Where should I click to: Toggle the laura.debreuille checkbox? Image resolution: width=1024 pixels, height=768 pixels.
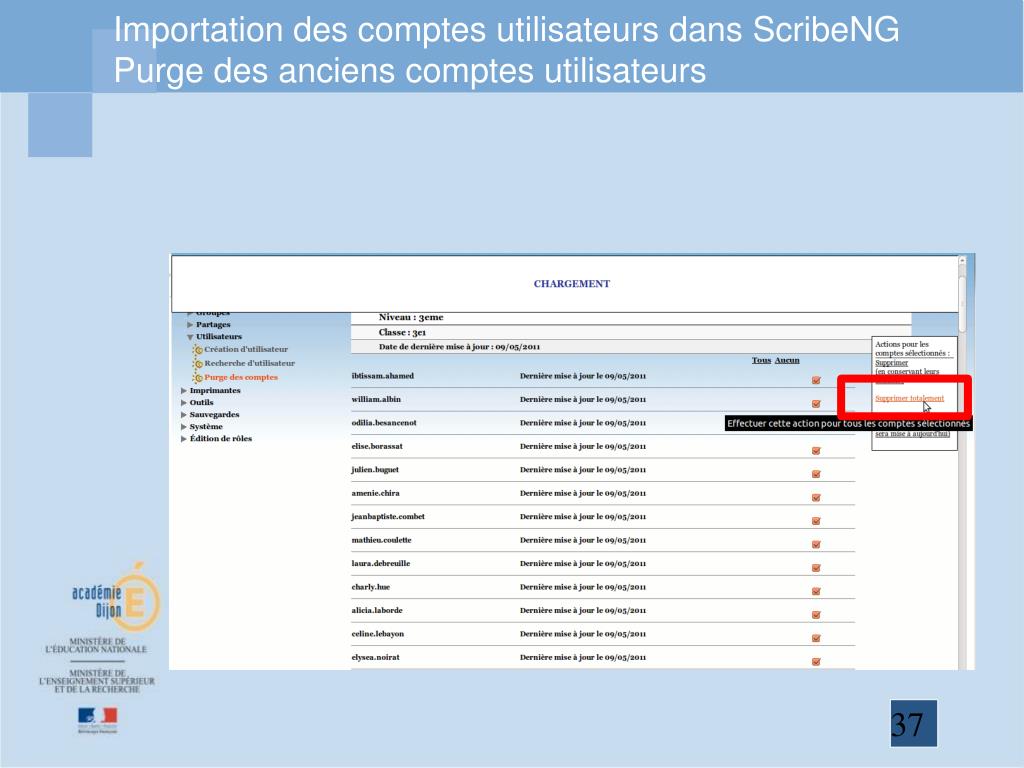click(816, 568)
